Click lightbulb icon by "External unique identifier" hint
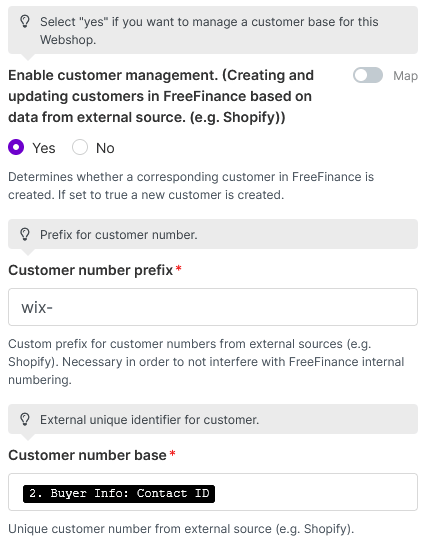This screenshot has width=424, height=540. [x=25, y=419]
